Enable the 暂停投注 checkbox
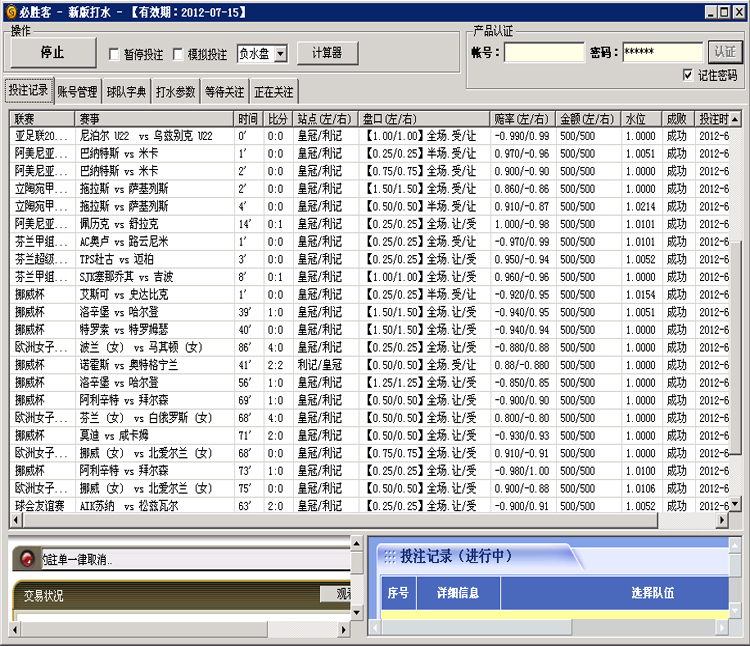The image size is (750, 646). click(x=114, y=54)
